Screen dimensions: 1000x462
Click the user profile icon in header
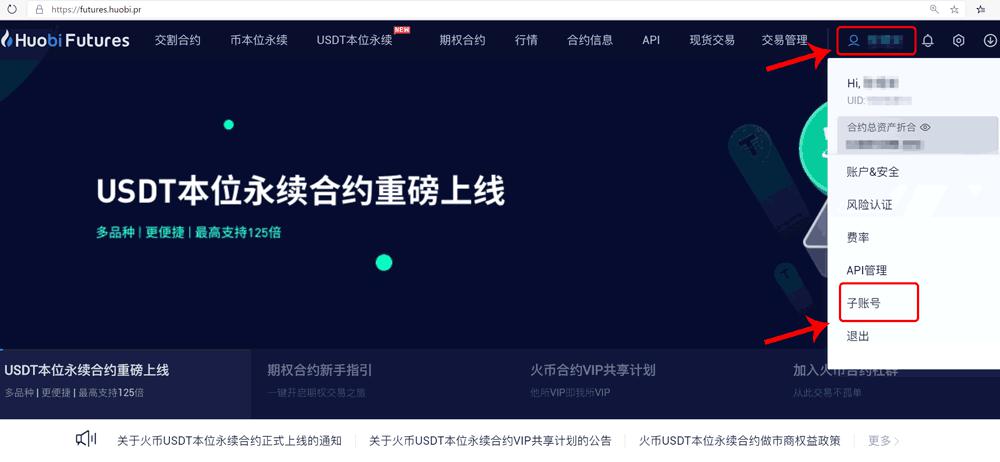(x=854, y=40)
